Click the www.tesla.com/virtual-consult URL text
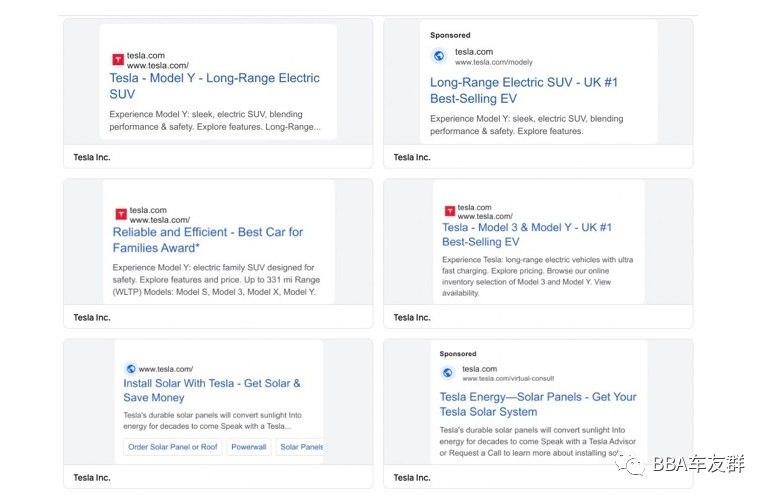Image resolution: width=769 pixels, height=497 pixels. (x=508, y=379)
